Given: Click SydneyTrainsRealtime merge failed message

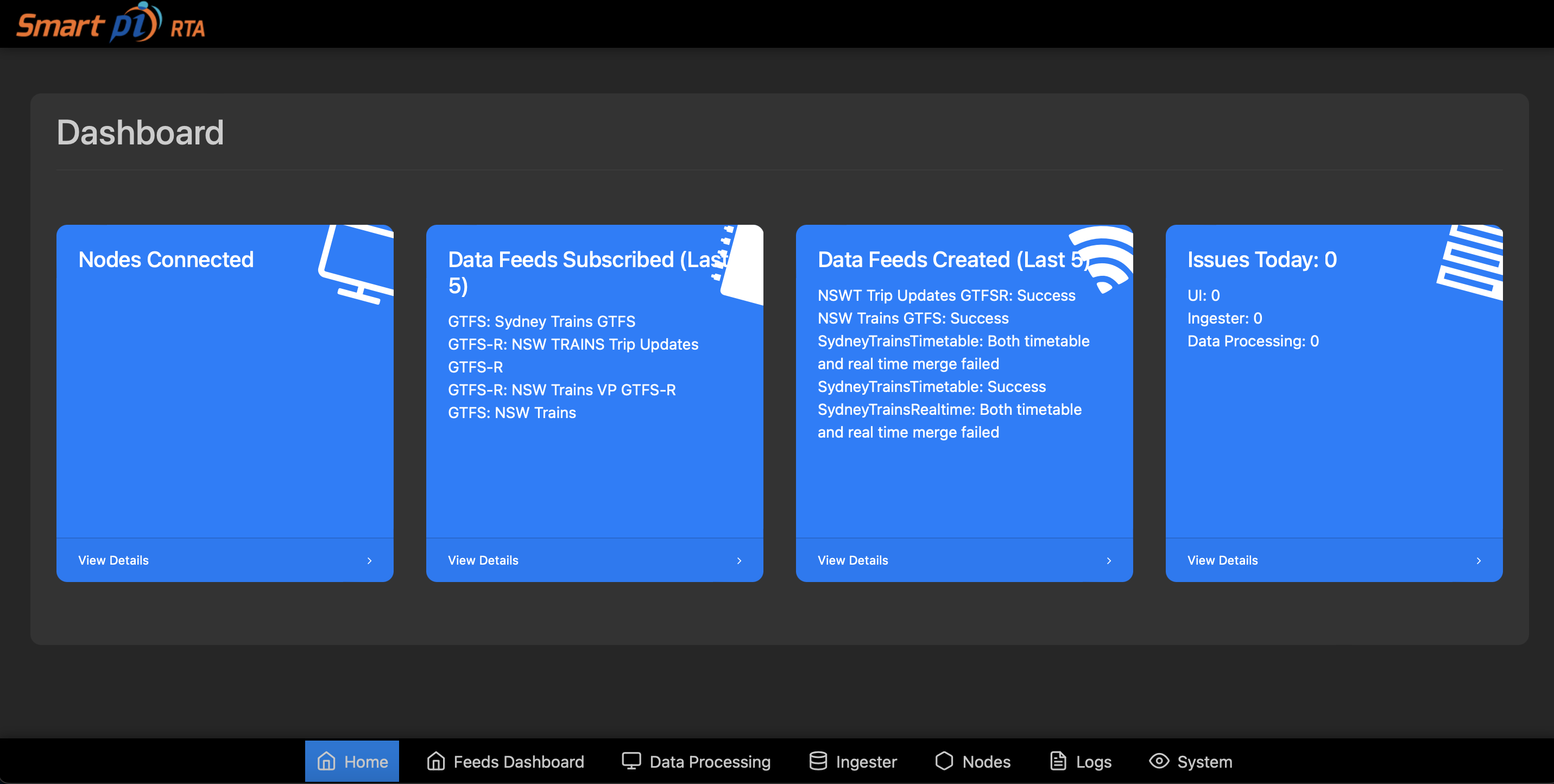Looking at the screenshot, I should click(x=950, y=421).
